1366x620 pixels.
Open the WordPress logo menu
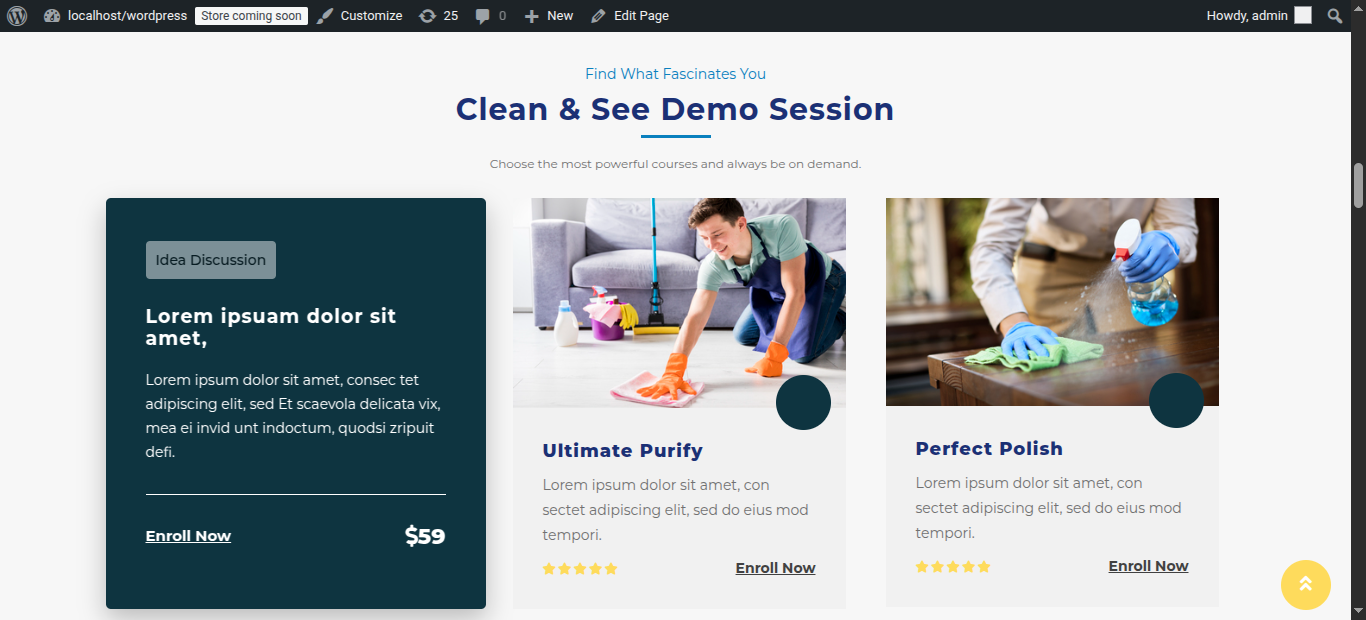(x=17, y=16)
